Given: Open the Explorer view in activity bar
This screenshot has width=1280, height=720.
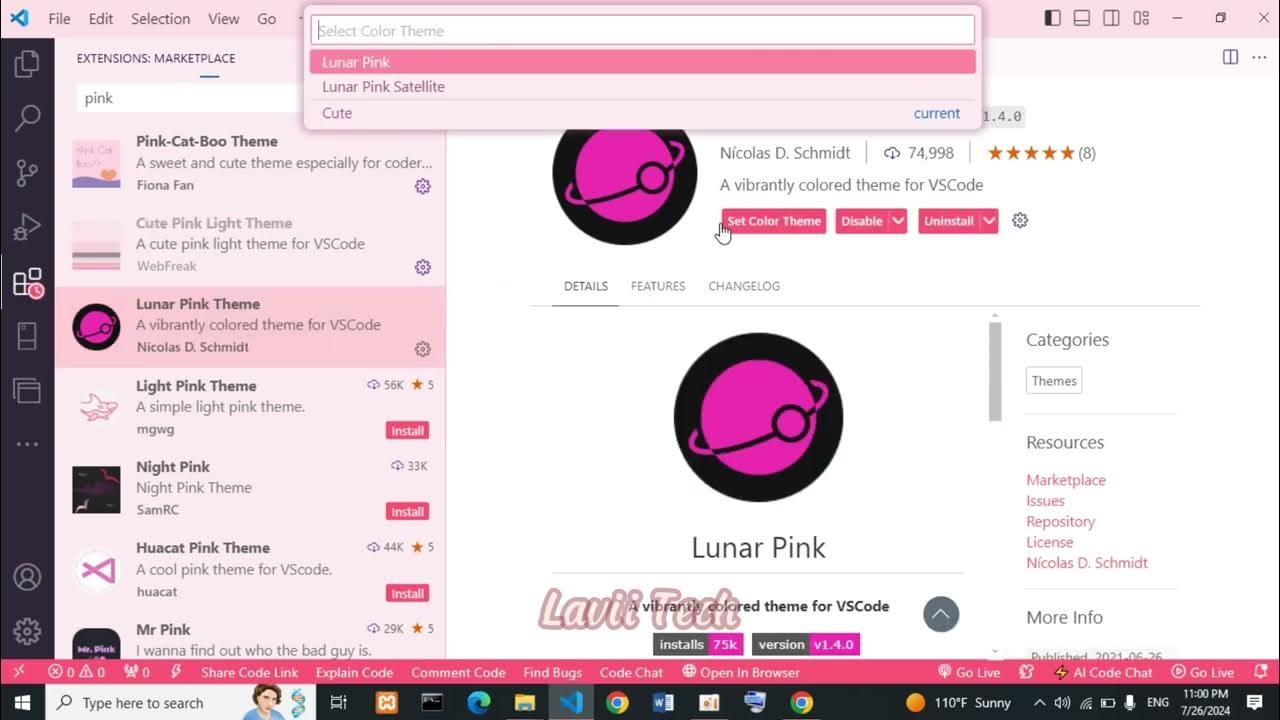Looking at the screenshot, I should click(x=27, y=65).
